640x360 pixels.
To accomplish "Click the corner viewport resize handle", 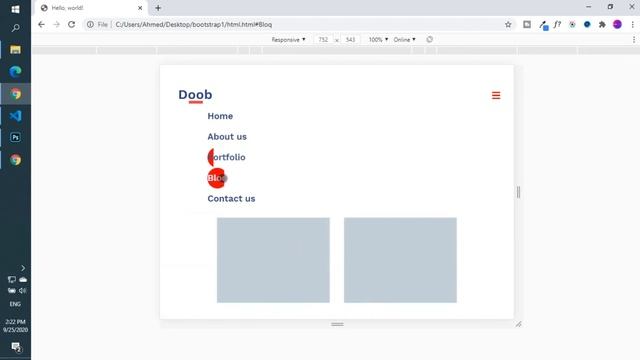I will 518,324.
